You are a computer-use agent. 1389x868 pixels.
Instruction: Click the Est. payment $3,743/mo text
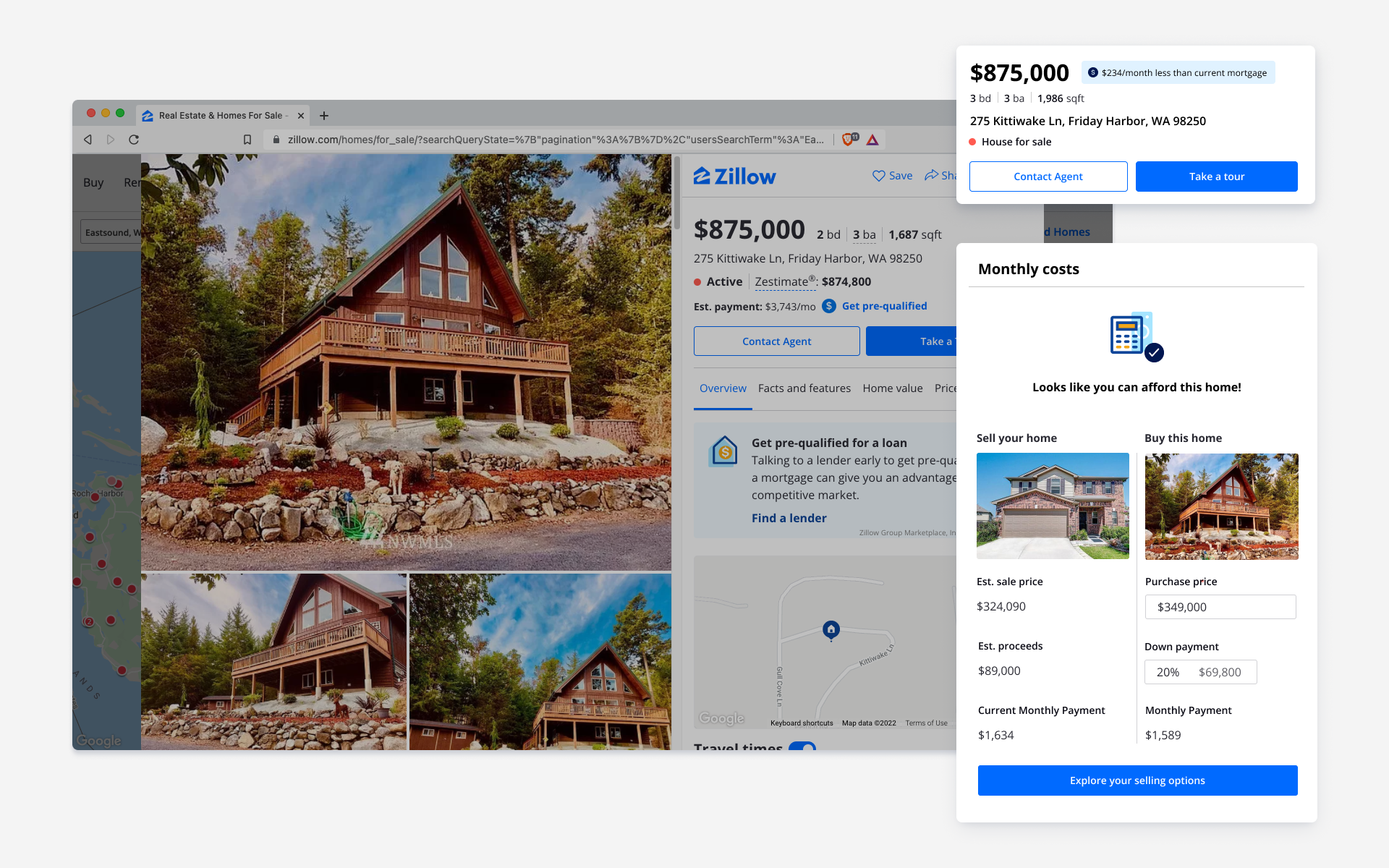point(755,307)
